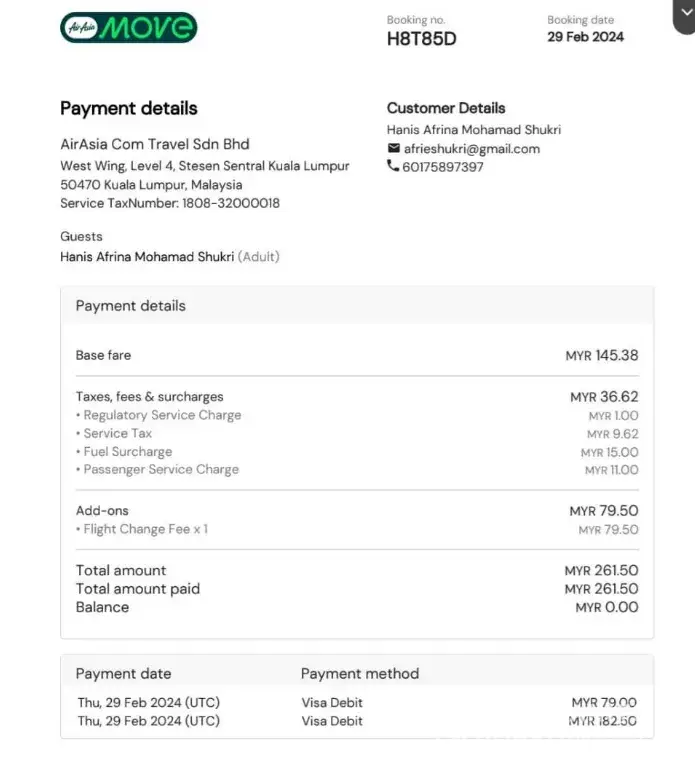This screenshot has width=695, height=767.
Task: Select the AirAsia Com Travel Sdn Bhd name
Action: [155, 144]
